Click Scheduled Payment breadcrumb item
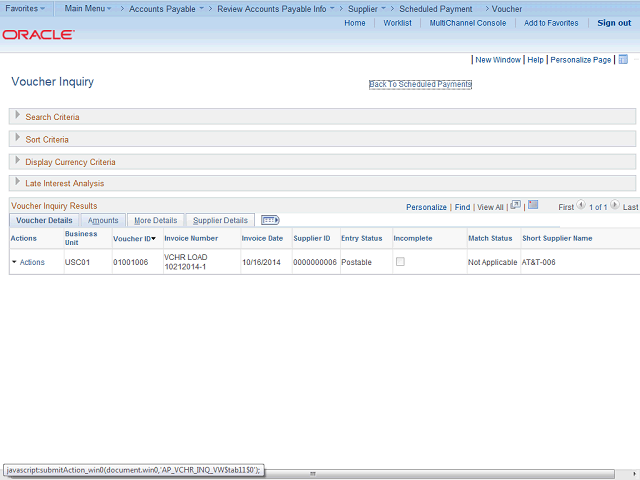 click(436, 9)
